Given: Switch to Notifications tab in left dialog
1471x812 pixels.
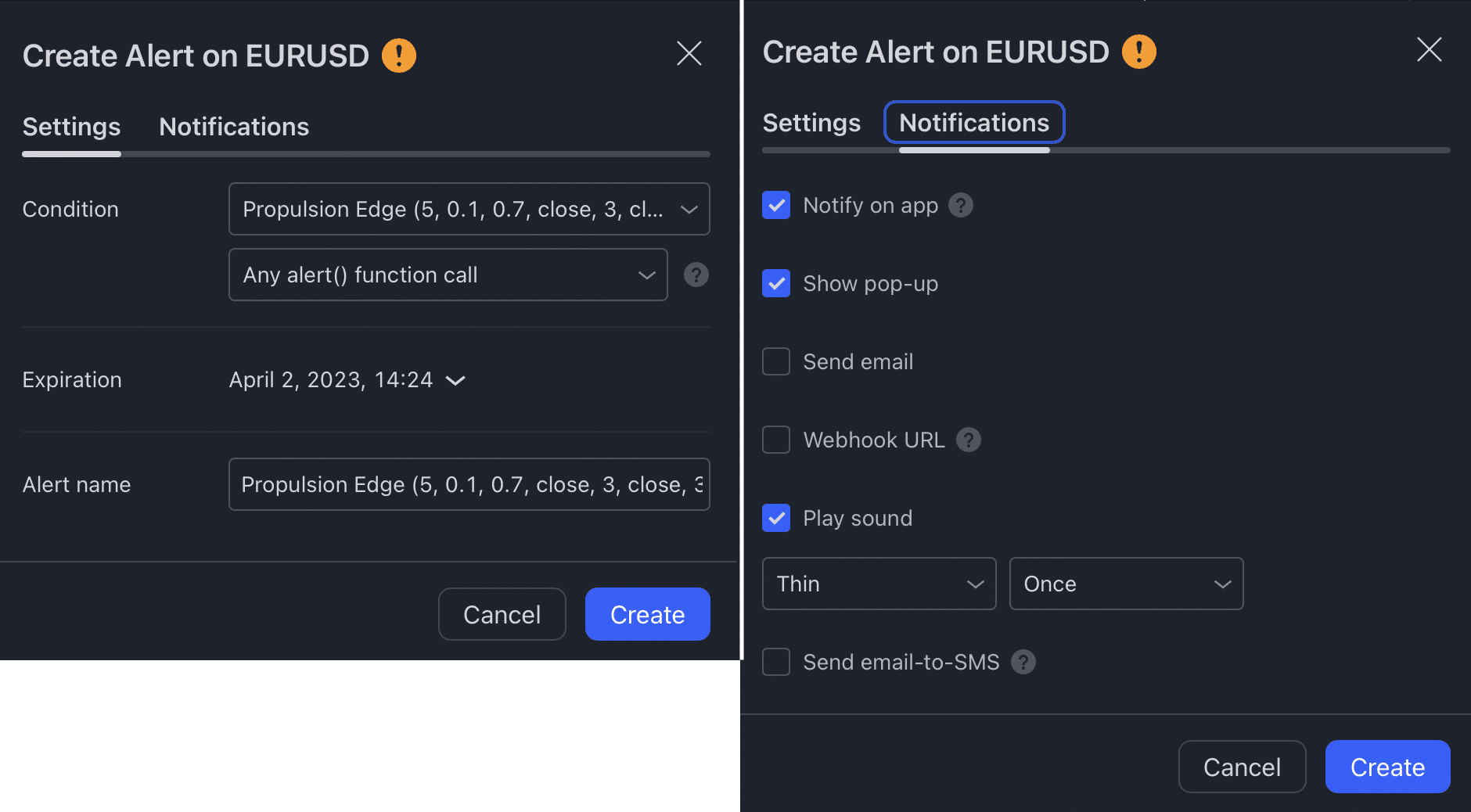Looking at the screenshot, I should (234, 127).
